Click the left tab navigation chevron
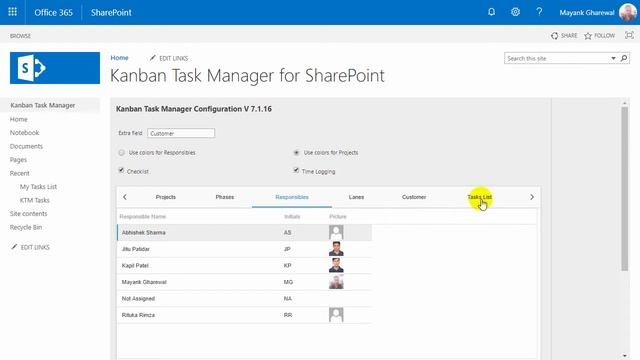The image size is (640, 360). 125,197
